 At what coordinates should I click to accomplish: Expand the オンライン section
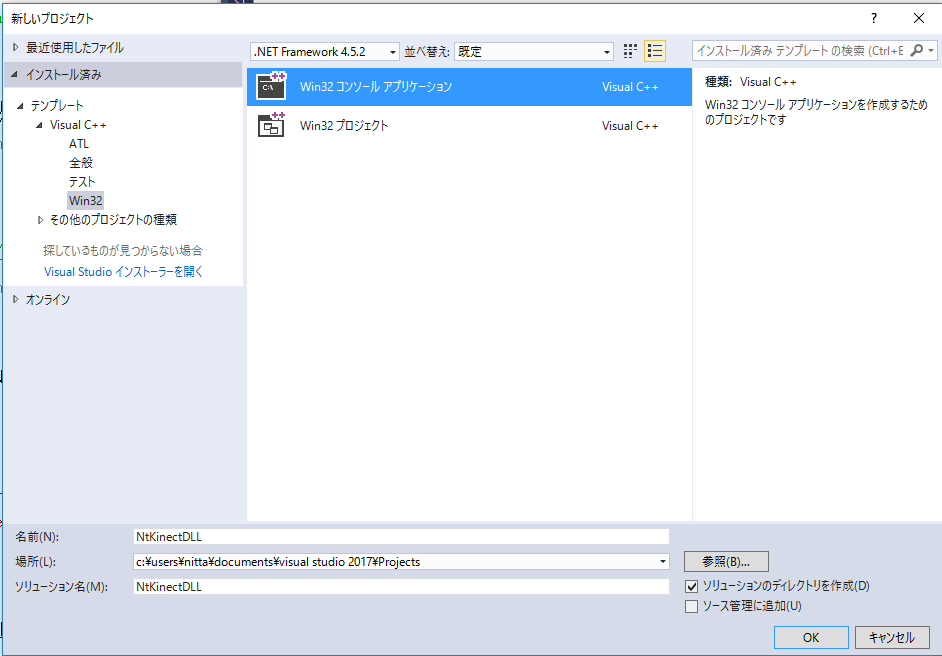[x=16, y=299]
